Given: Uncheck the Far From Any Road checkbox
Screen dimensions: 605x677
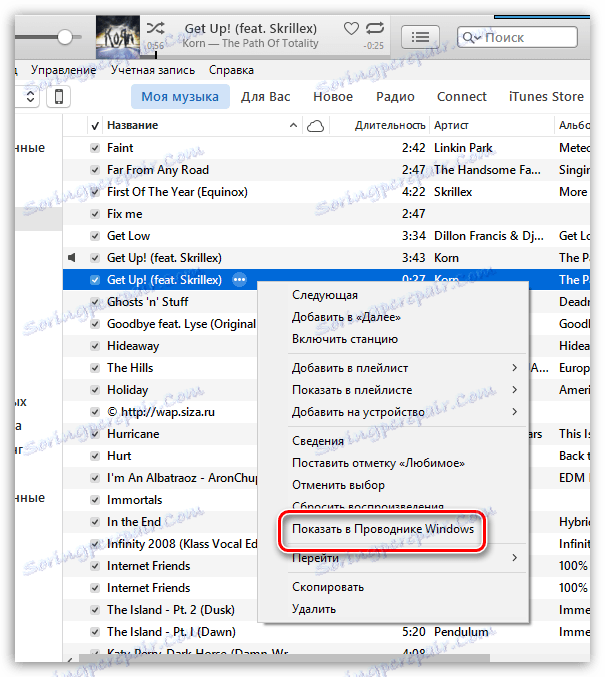Looking at the screenshot, I should coord(95,170).
